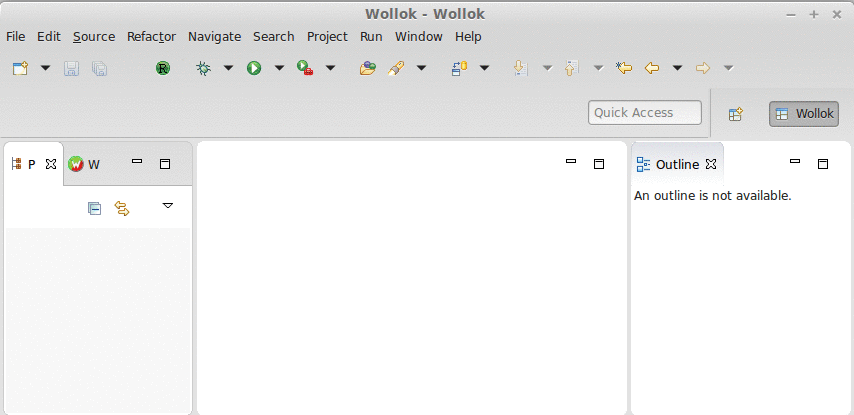Open the Navigate menu
Viewport: 854px width, 415px height.
(215, 36)
